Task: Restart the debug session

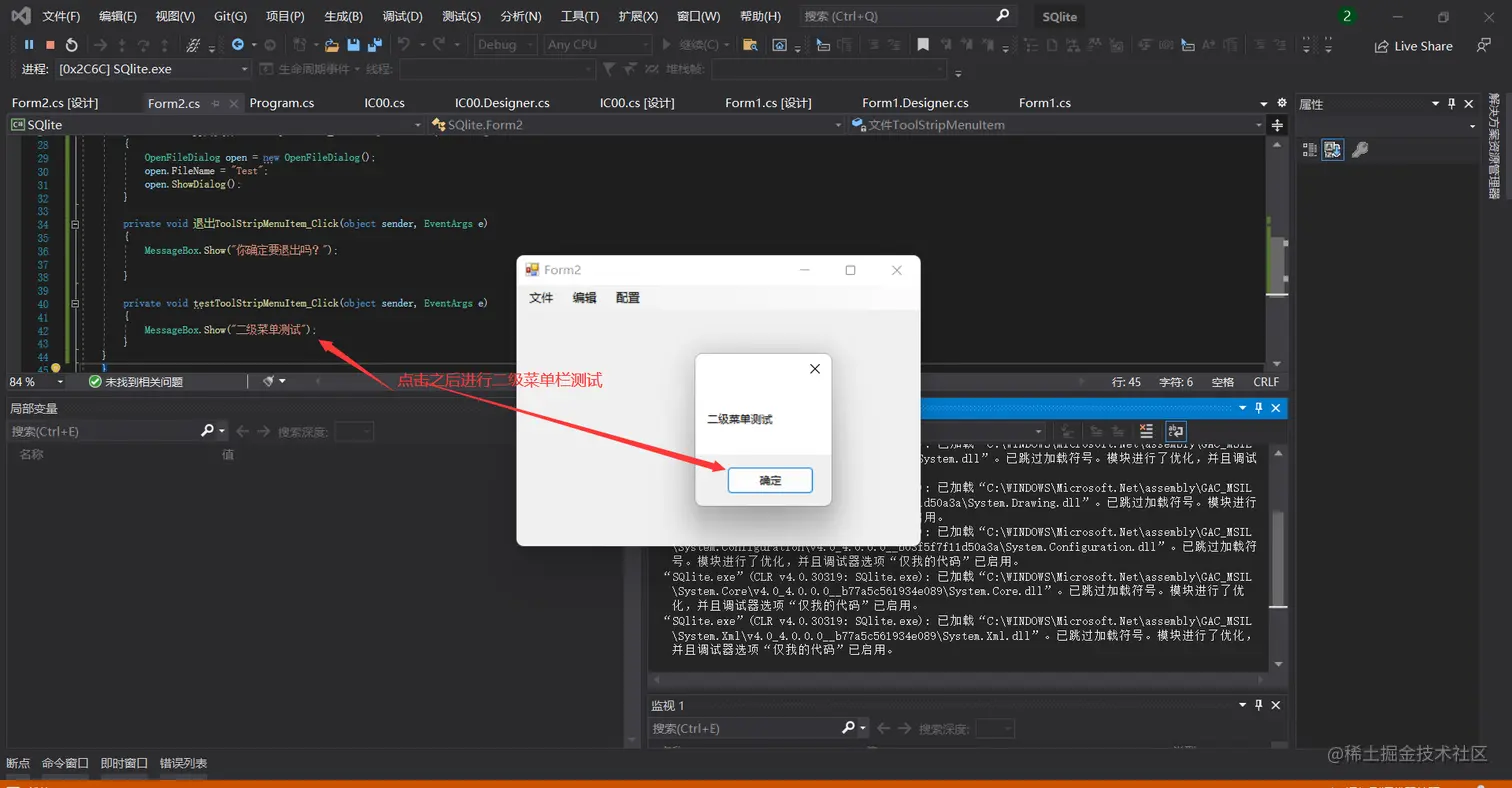Action: coord(71,45)
